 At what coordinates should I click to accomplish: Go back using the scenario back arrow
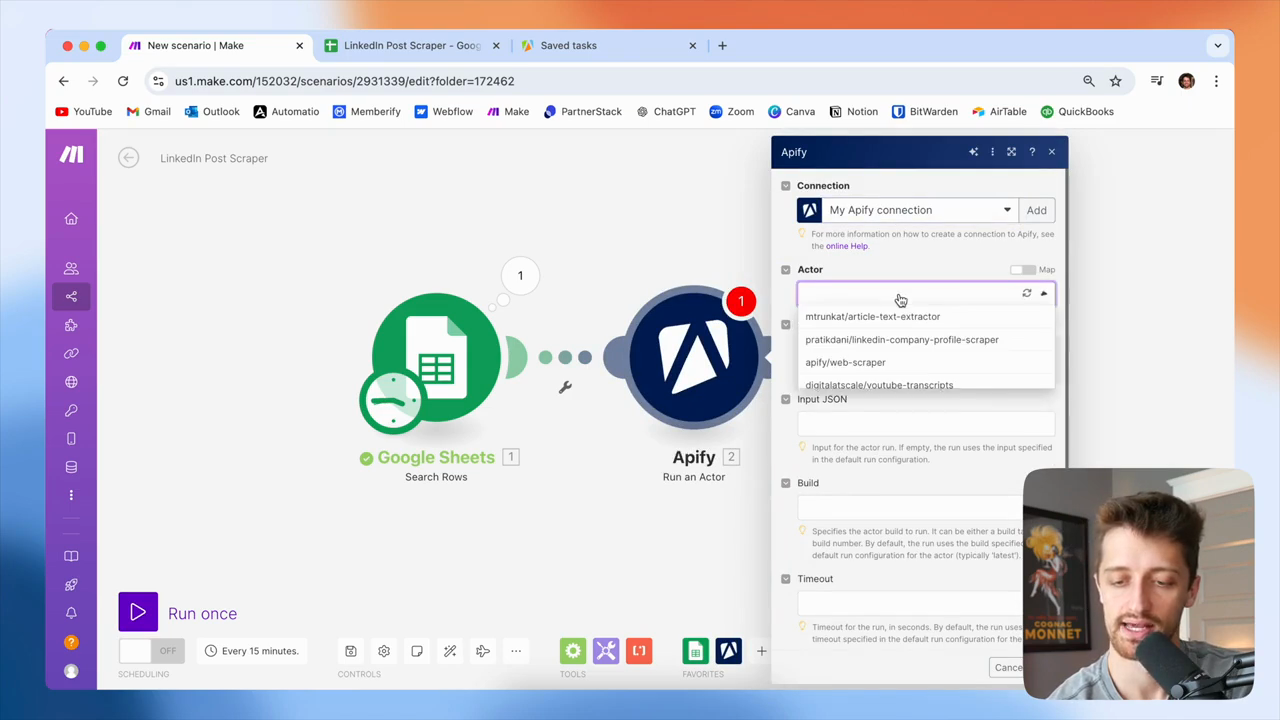click(x=128, y=158)
